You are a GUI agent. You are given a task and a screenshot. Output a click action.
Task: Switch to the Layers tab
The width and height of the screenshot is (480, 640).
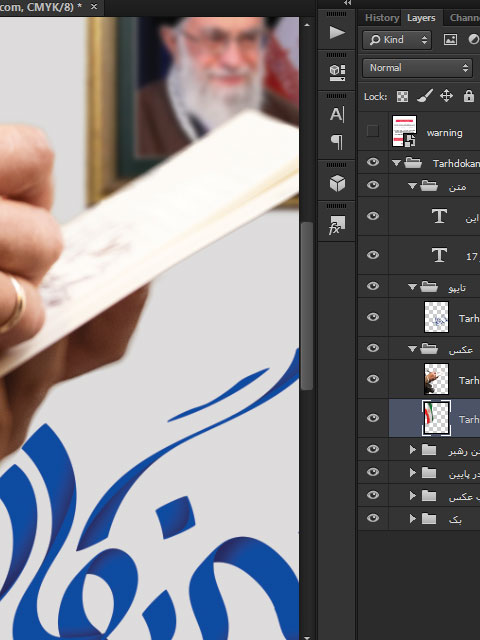(421, 18)
